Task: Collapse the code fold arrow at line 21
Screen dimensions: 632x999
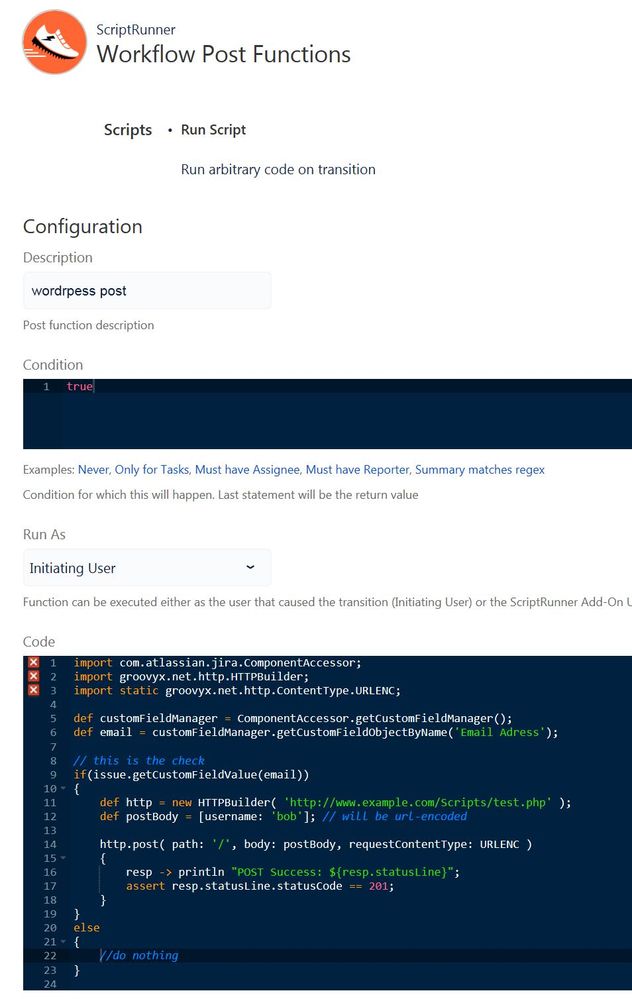Action: pyautogui.click(x=63, y=942)
